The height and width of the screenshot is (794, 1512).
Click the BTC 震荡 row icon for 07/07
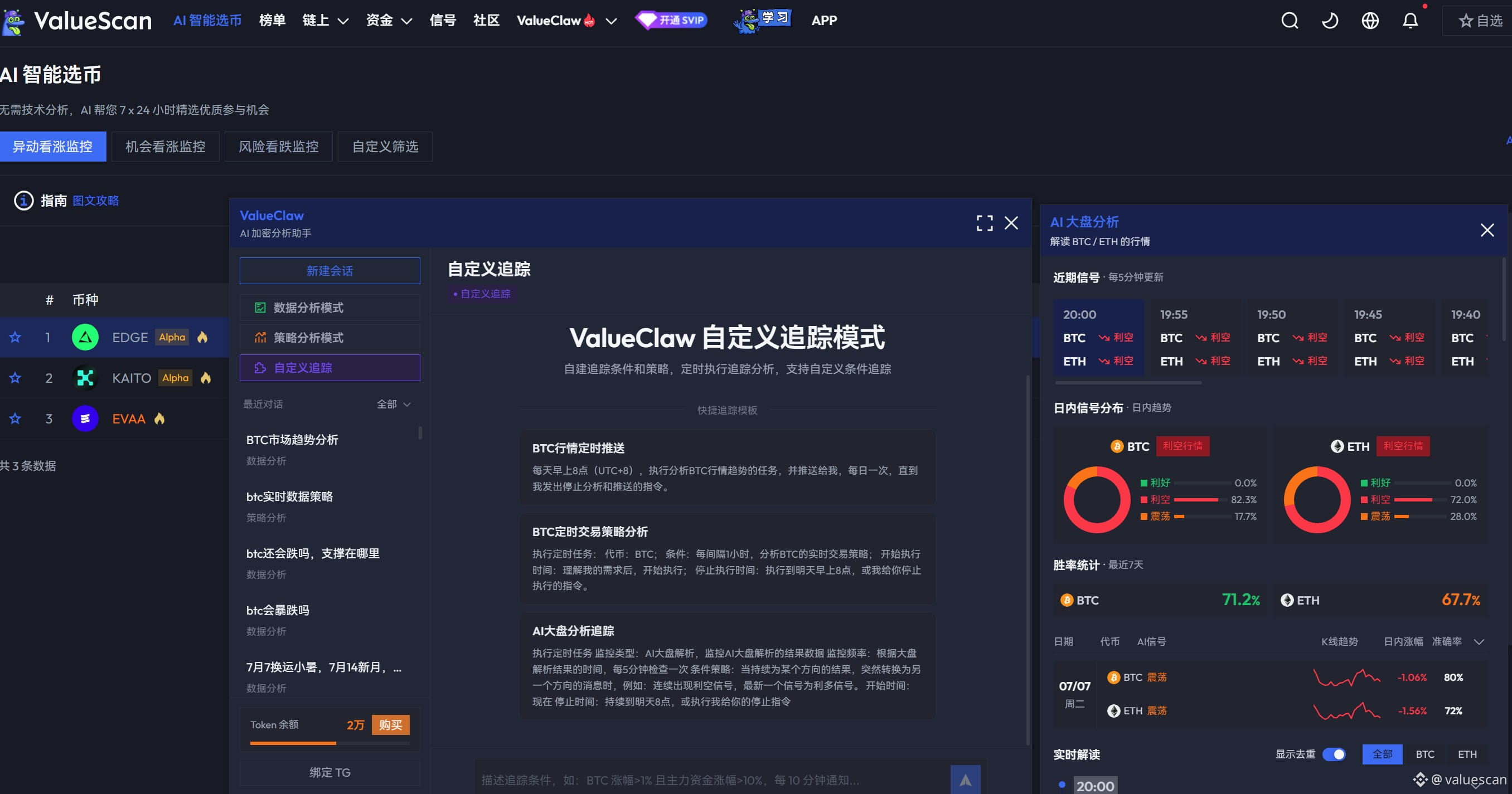[x=1113, y=678]
